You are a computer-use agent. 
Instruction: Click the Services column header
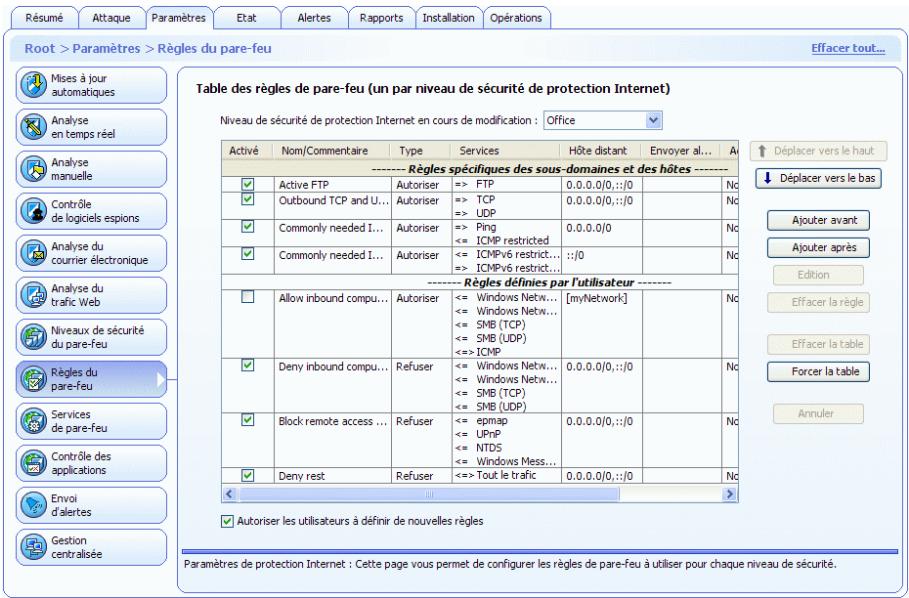pos(506,151)
